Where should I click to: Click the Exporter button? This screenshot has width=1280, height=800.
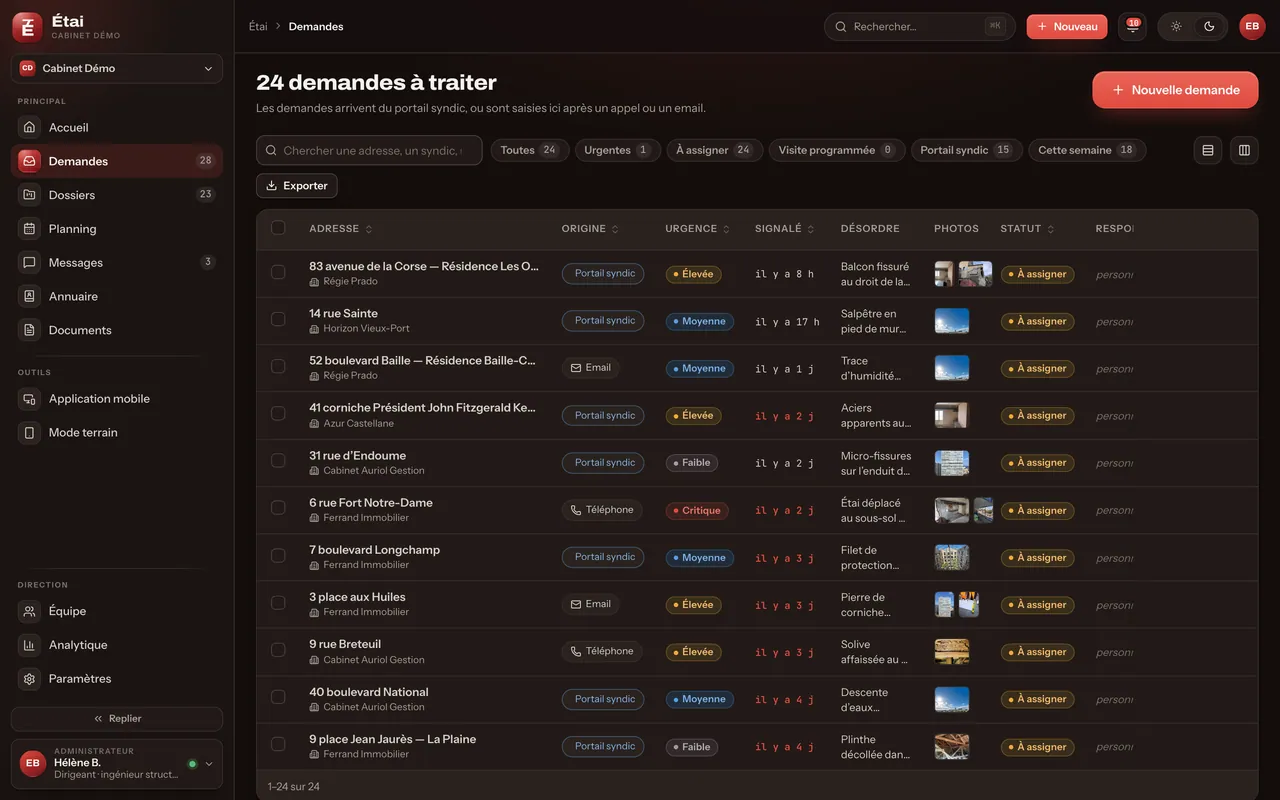(297, 186)
